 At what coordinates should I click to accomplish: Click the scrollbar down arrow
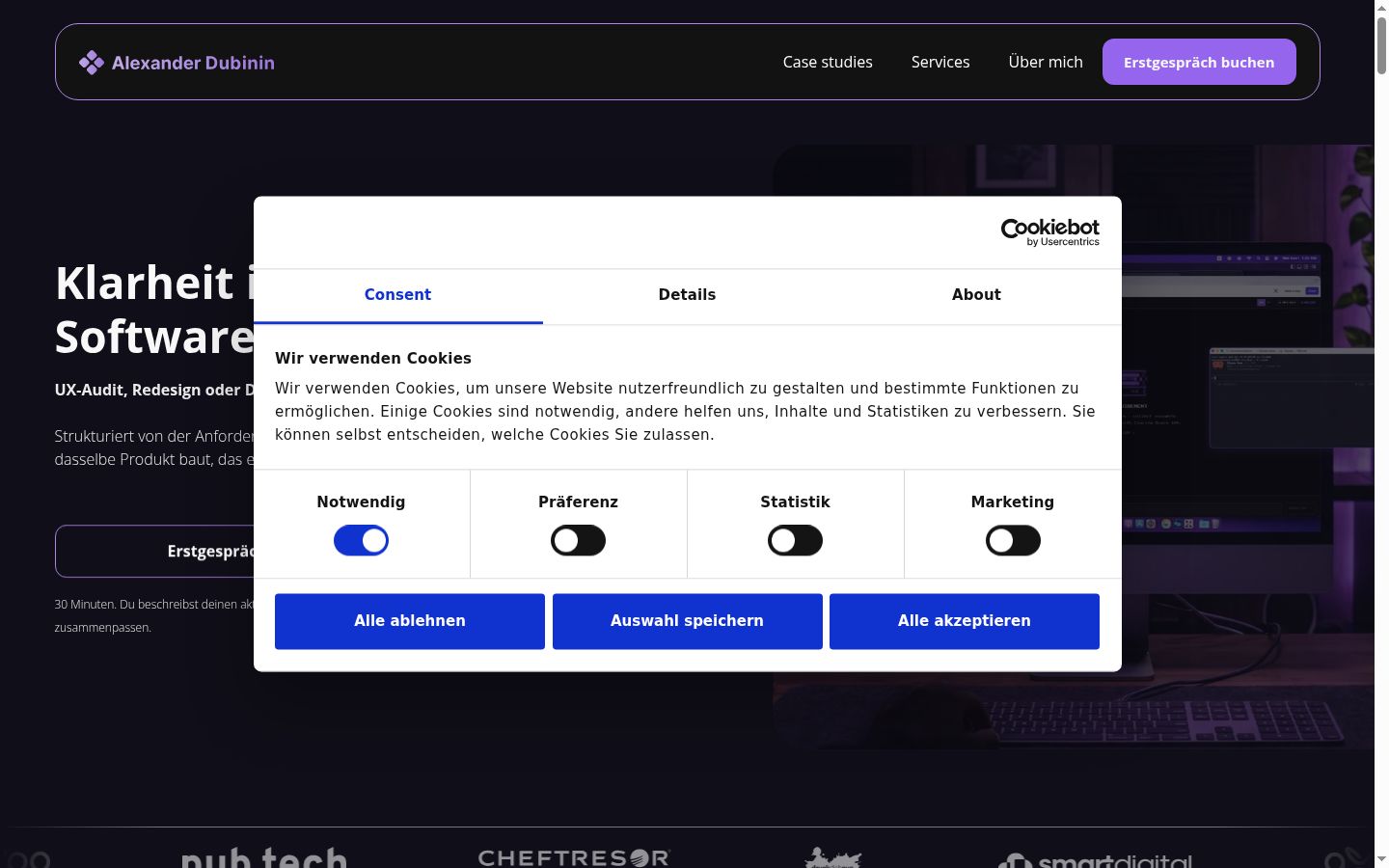pyautogui.click(x=1381, y=859)
